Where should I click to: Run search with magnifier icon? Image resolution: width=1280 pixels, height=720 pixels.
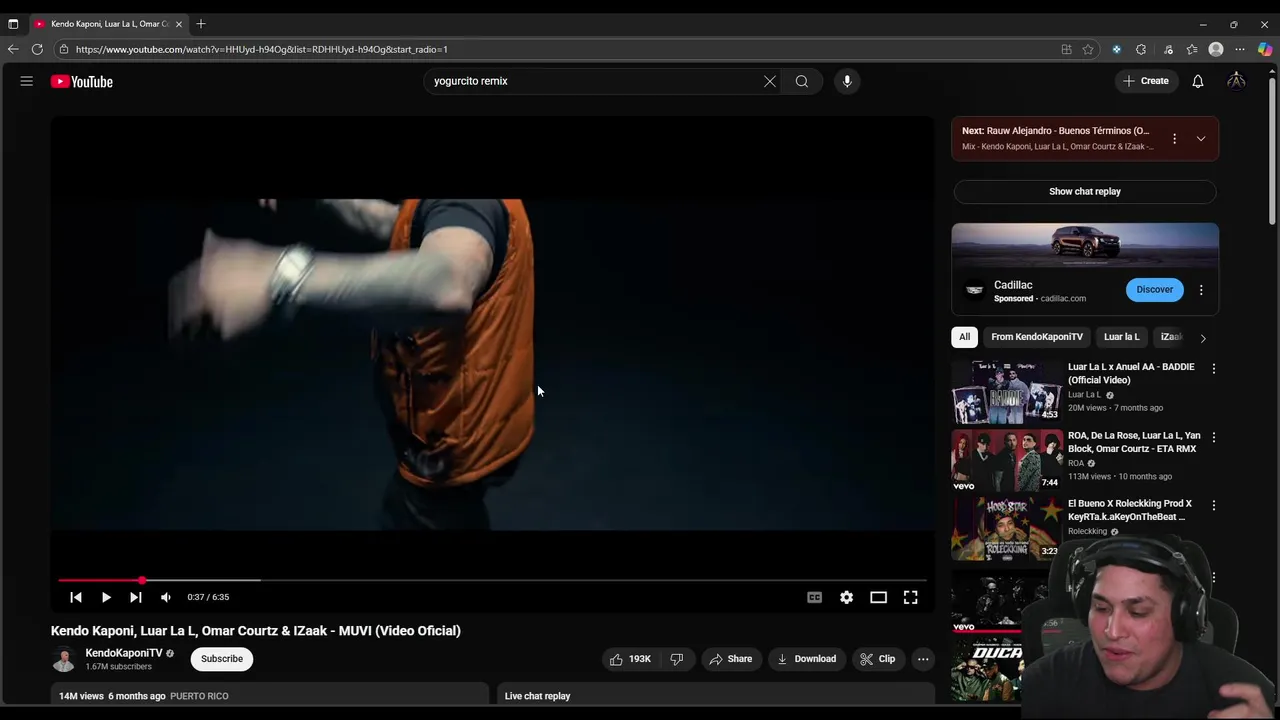click(x=802, y=81)
